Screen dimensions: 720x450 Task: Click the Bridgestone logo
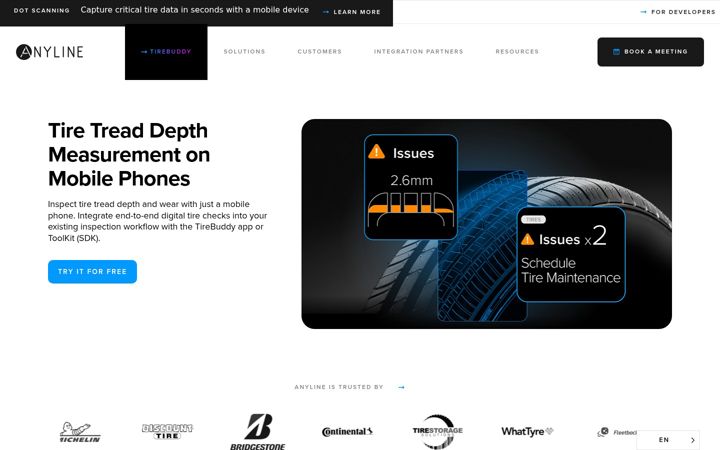[x=258, y=432]
